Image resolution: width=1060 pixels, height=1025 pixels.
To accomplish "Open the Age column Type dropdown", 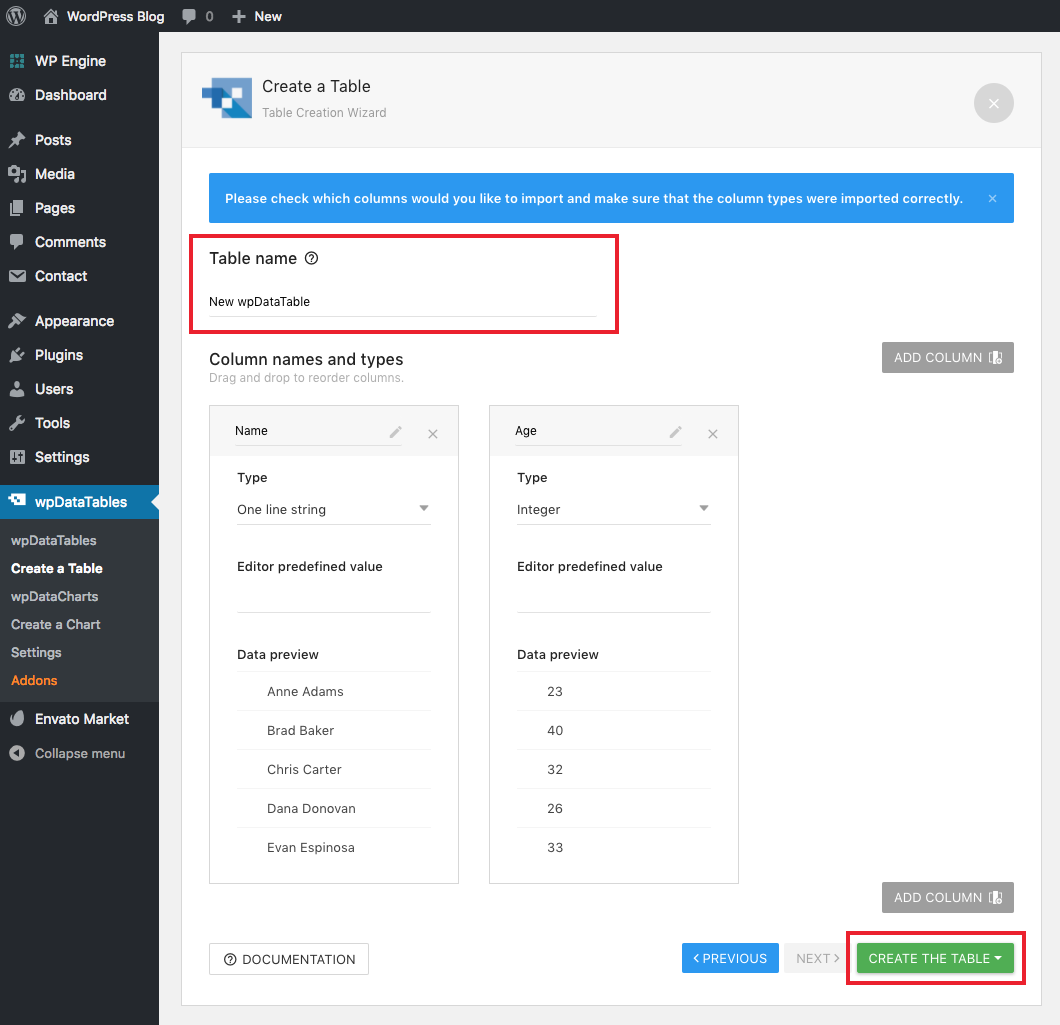I will (x=613, y=510).
